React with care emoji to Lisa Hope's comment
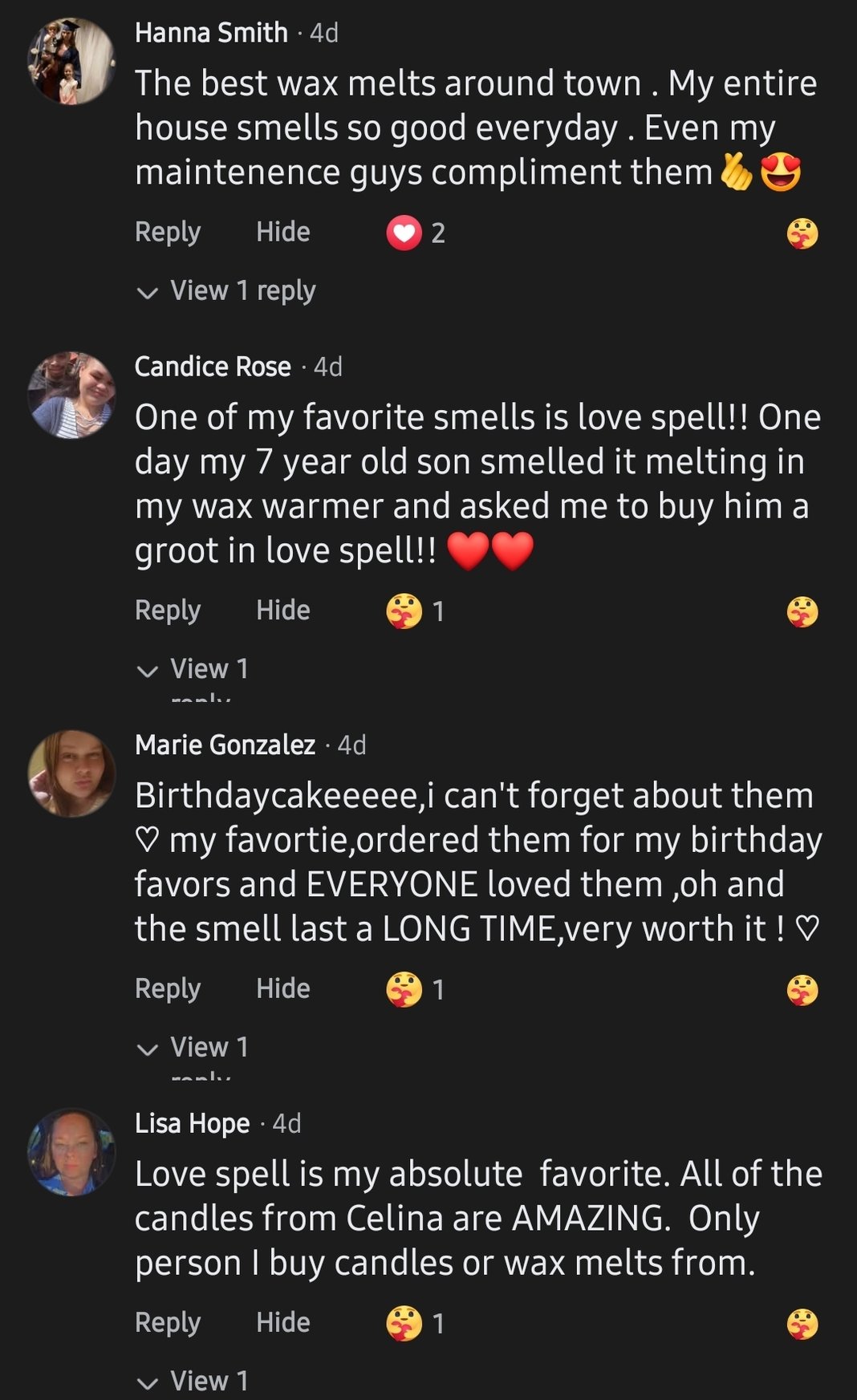The width and height of the screenshot is (857, 1400). coord(802,1324)
